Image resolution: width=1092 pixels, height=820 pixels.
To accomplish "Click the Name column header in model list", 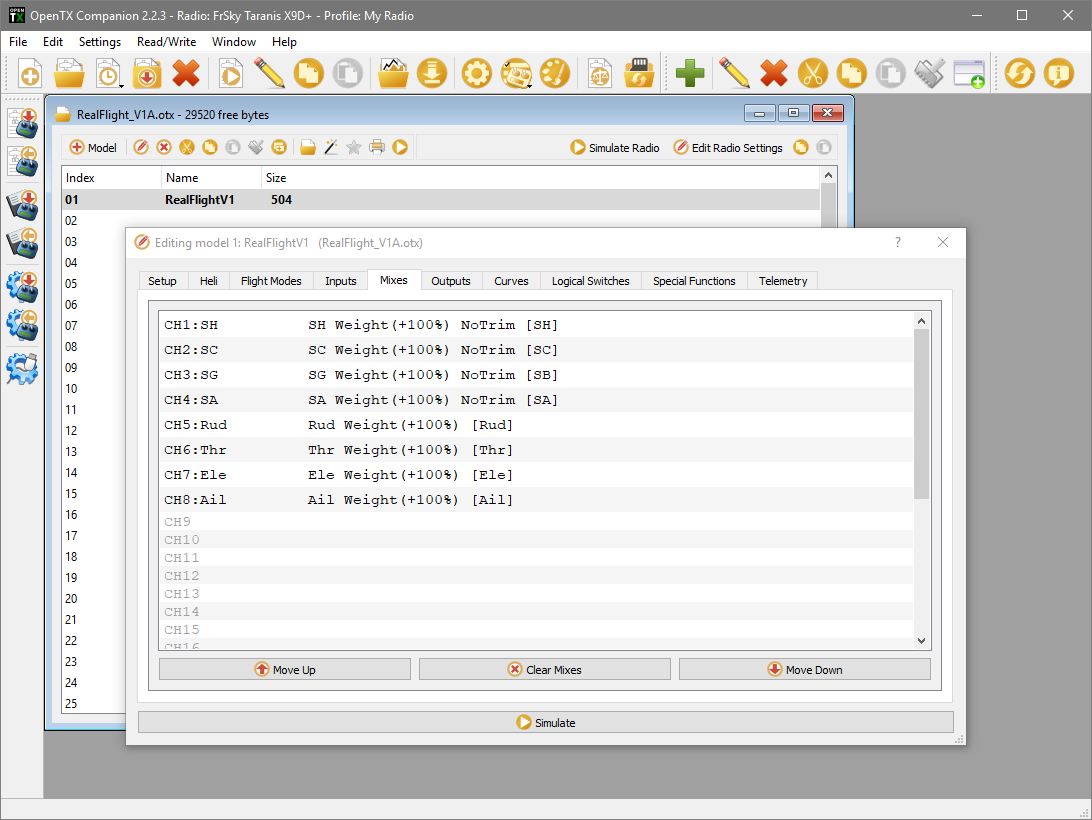I will (x=212, y=178).
